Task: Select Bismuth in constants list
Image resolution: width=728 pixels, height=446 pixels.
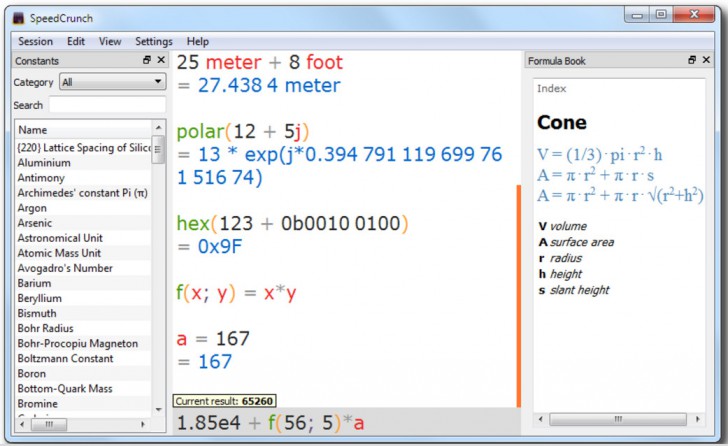Action: pos(84,313)
